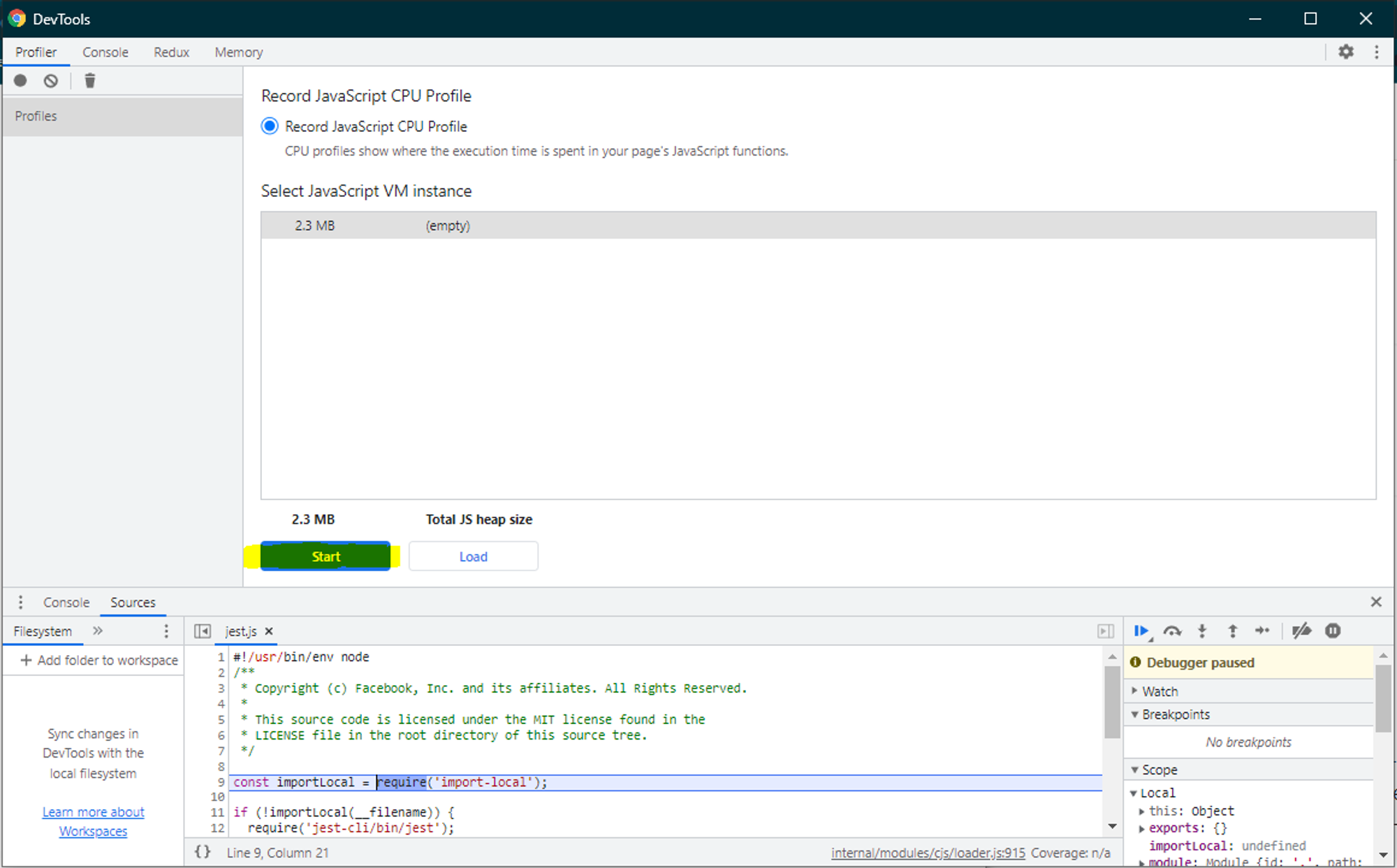Click the debugger pane scrollbar thumb
Screen dimensions: 1397x868
pyautogui.click(x=1383, y=698)
